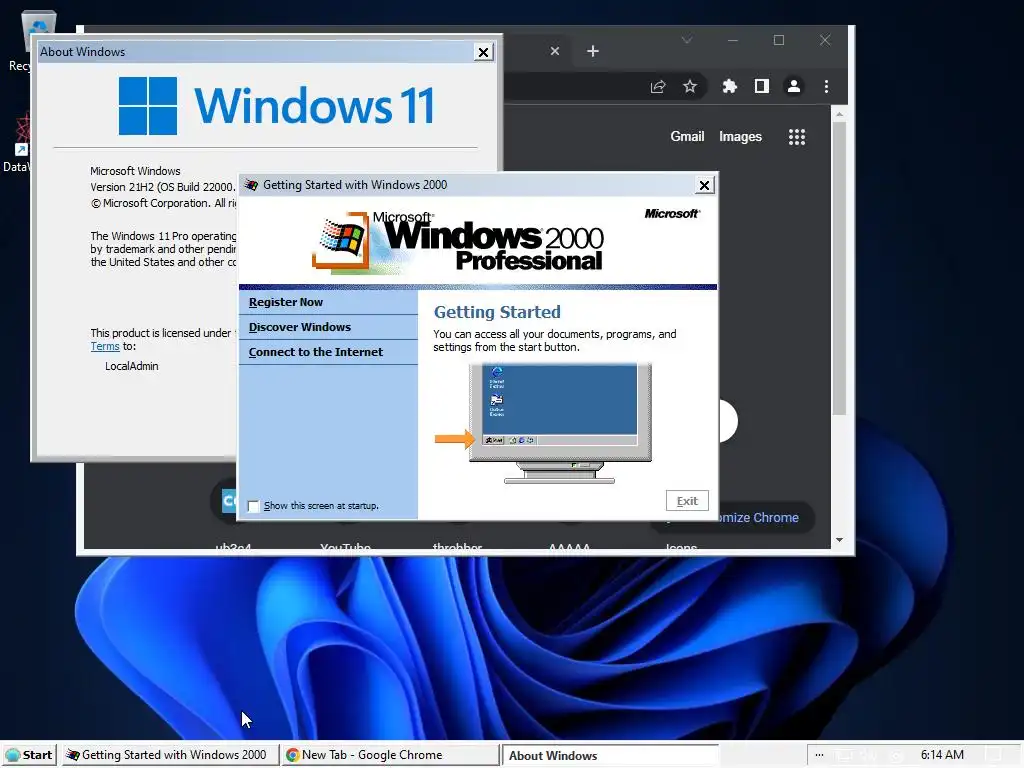This screenshot has height=768, width=1024.
Task: Bookmark this tab with the star icon
Action: coord(690,87)
